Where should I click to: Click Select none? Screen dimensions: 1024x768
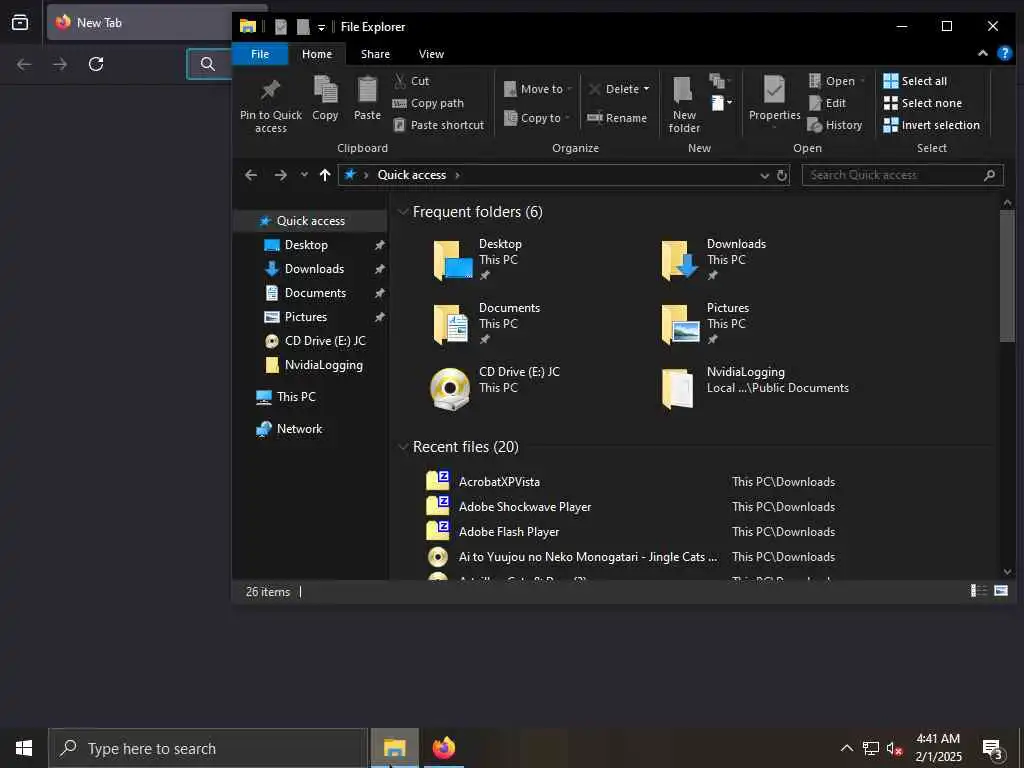pyautogui.click(x=923, y=103)
